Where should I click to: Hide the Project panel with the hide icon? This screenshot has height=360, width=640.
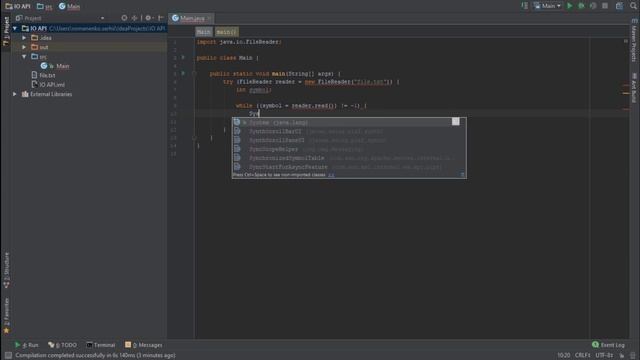click(161, 18)
